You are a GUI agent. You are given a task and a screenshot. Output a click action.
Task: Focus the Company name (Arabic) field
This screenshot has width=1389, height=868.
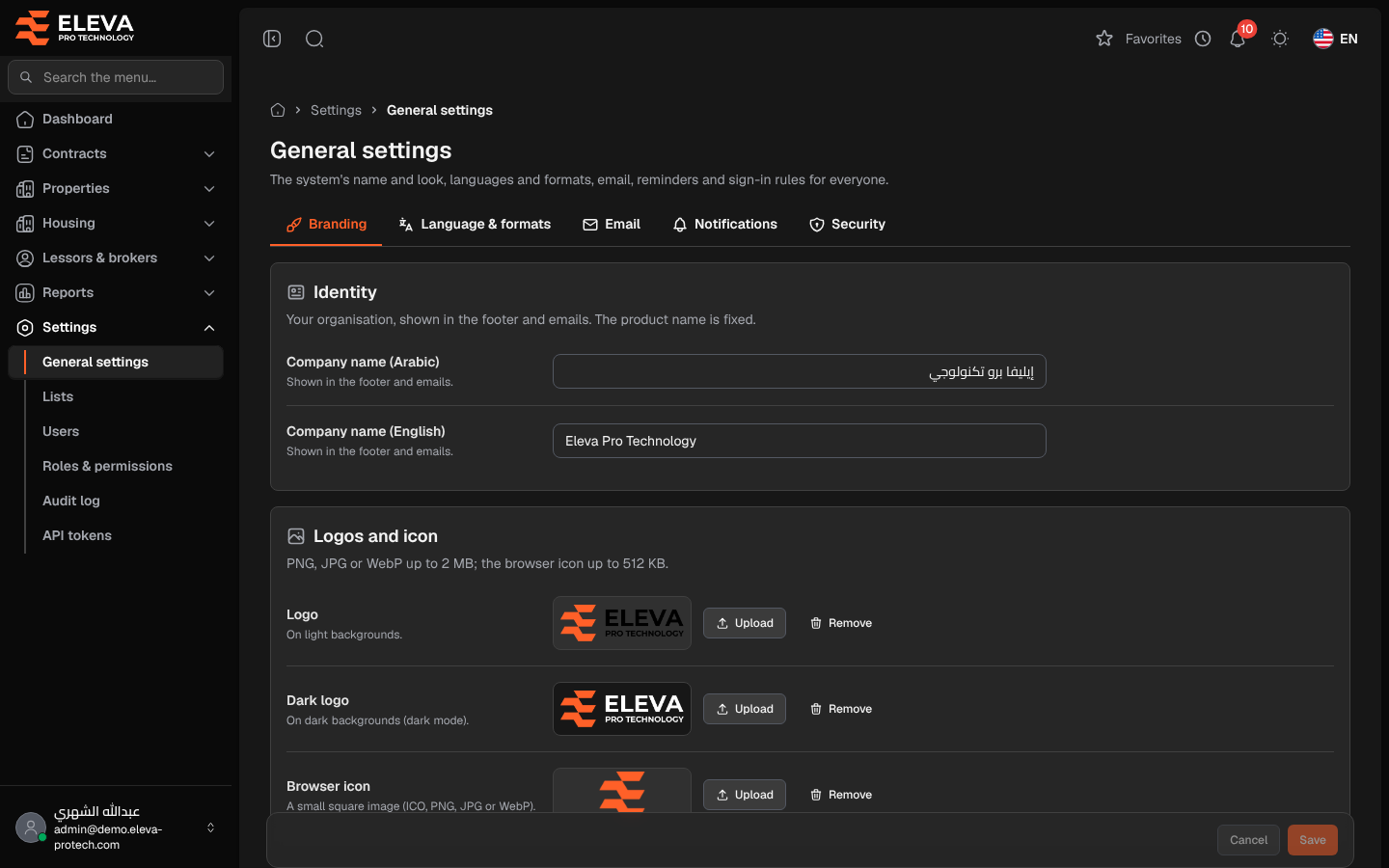(x=800, y=371)
